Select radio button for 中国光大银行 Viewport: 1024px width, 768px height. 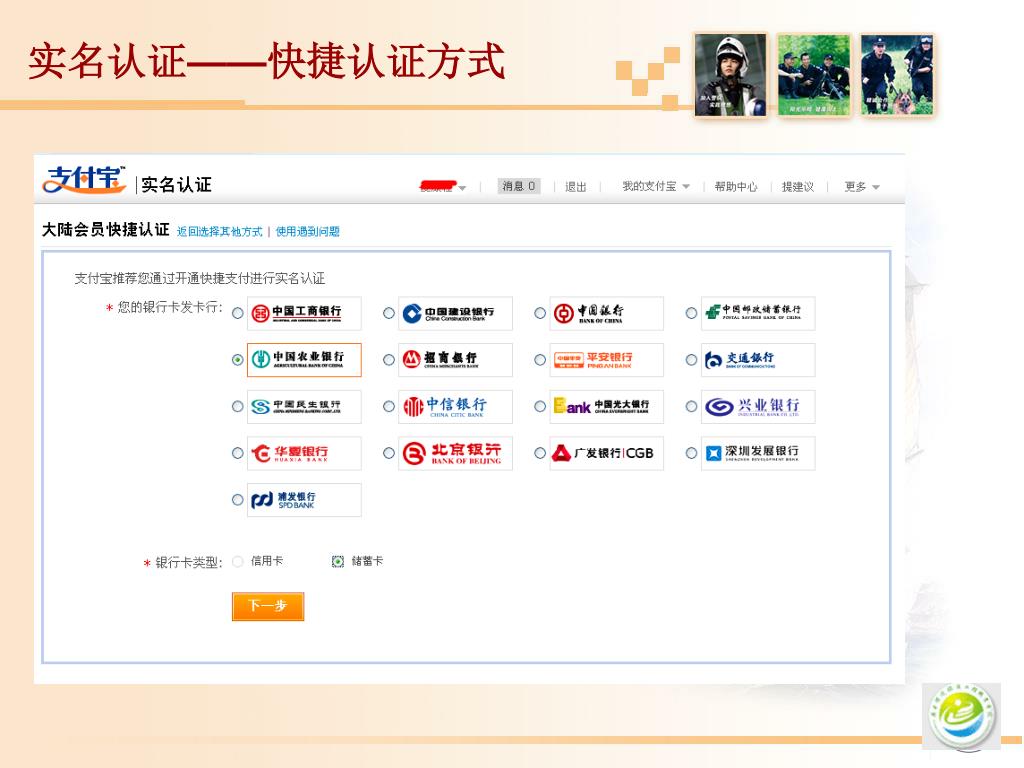tap(540, 407)
